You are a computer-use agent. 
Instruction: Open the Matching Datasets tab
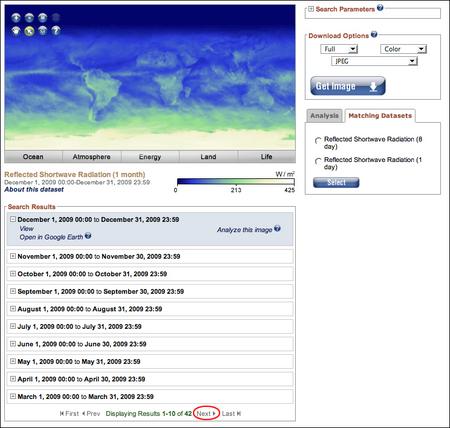[x=380, y=116]
